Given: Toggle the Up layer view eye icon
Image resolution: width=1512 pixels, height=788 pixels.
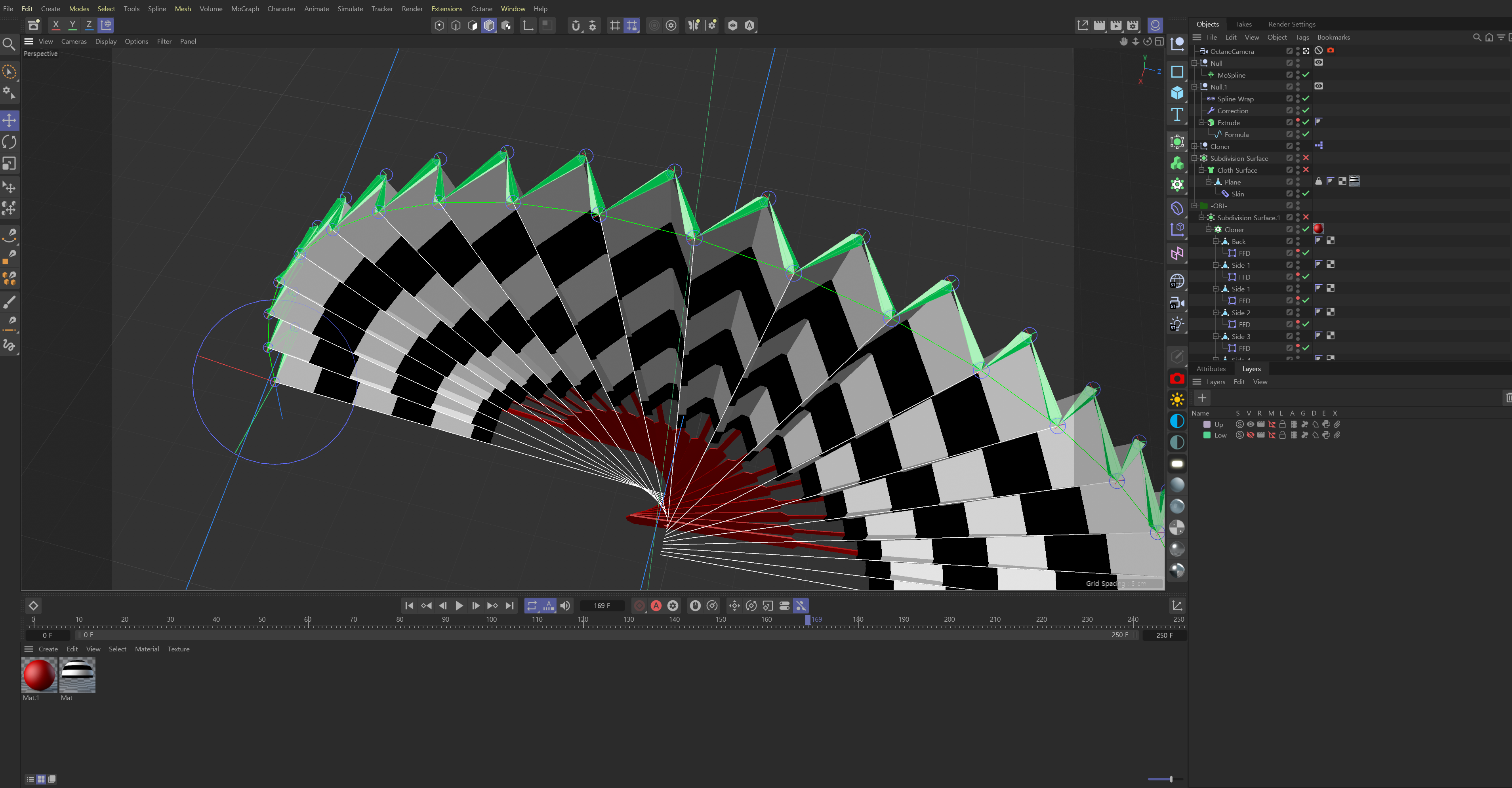Looking at the screenshot, I should click(1250, 424).
